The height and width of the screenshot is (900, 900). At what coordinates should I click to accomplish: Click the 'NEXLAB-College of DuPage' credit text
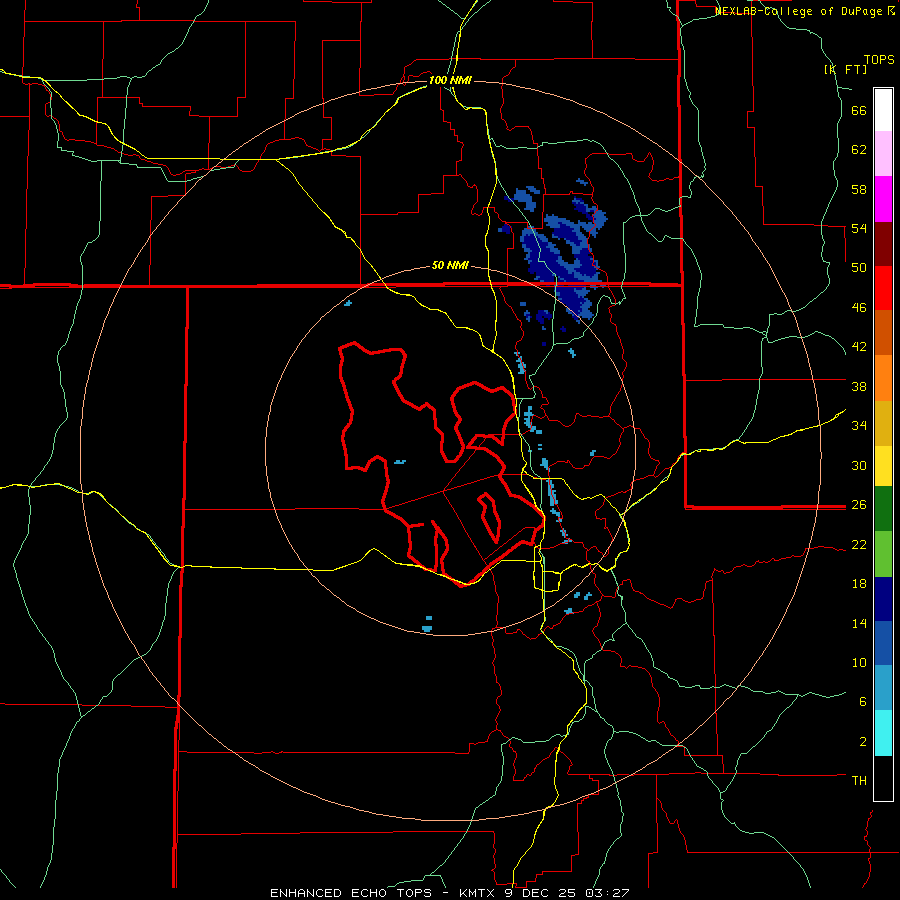tap(798, 11)
